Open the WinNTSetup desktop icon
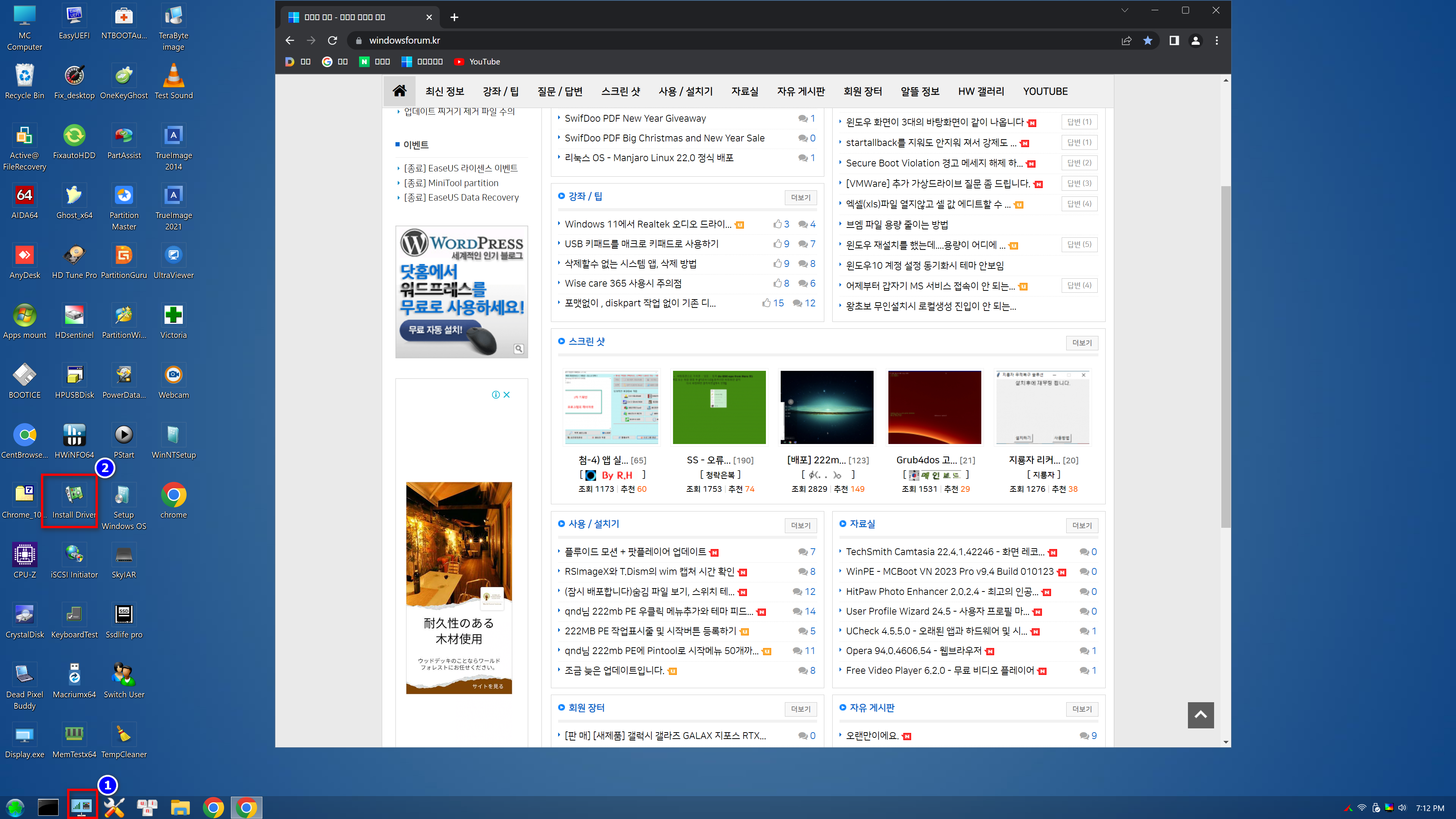The height and width of the screenshot is (819, 1456). (x=174, y=442)
